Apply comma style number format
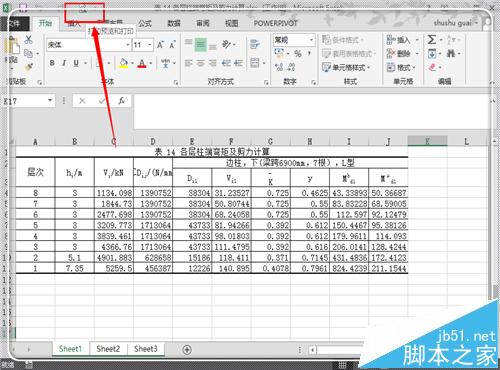500x370 pixels. [x=309, y=53]
